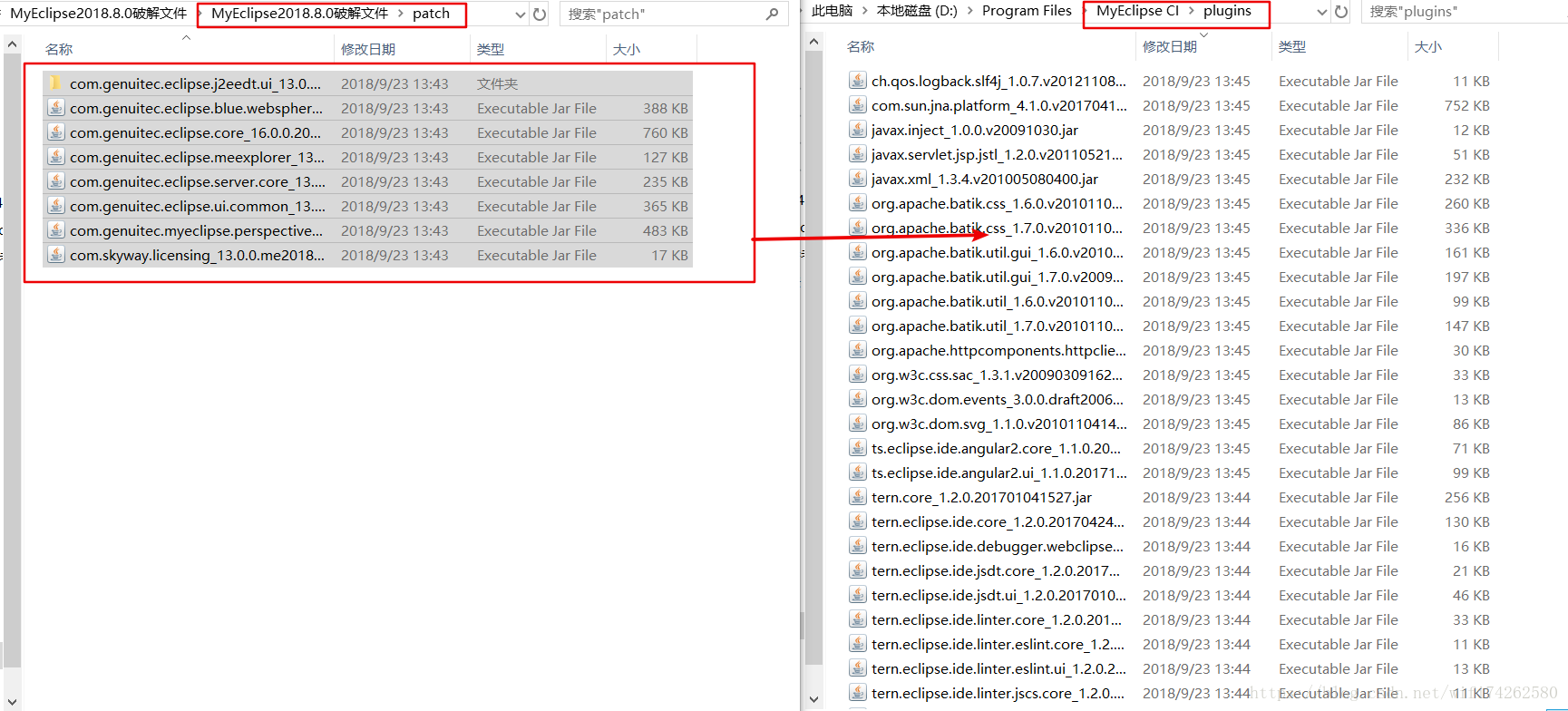Open address history dropdown in patch window
This screenshot has height=711, width=1568.
[520, 15]
